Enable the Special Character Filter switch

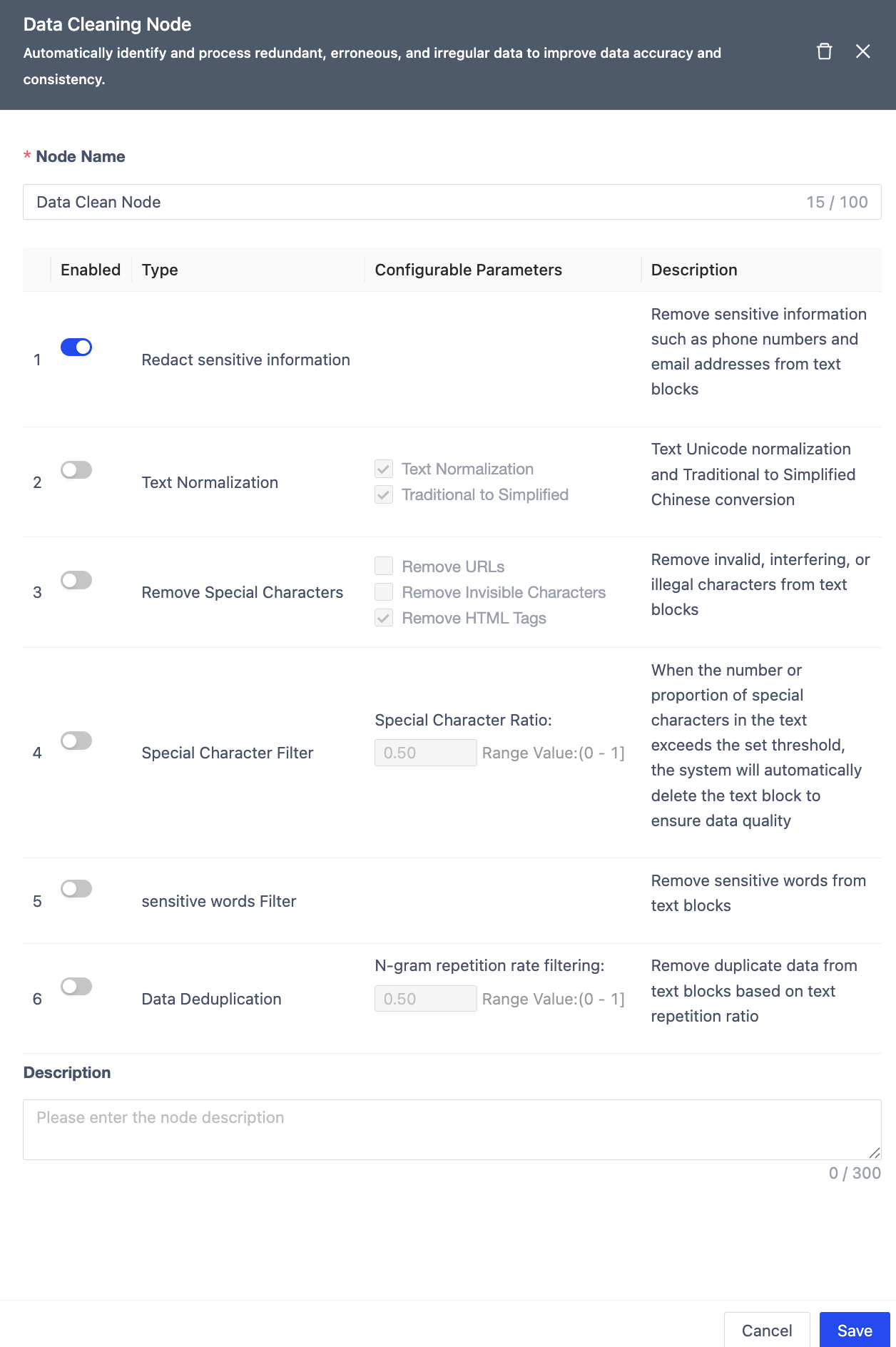76,741
